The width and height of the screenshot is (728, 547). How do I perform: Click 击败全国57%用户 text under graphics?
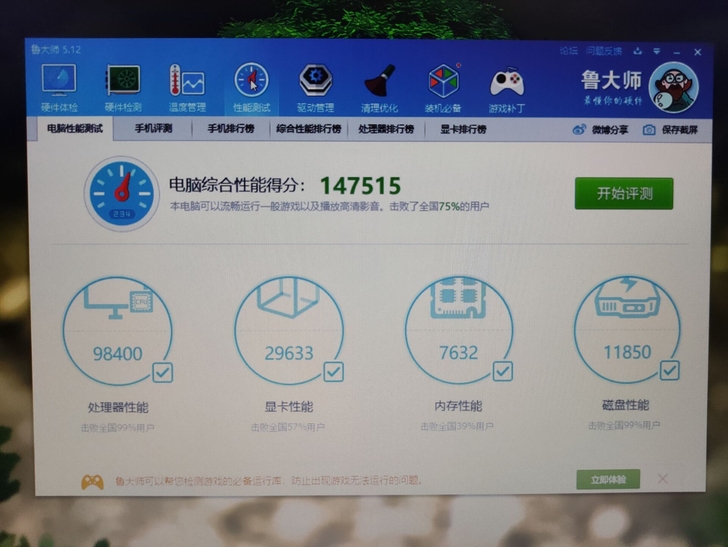click(x=288, y=427)
